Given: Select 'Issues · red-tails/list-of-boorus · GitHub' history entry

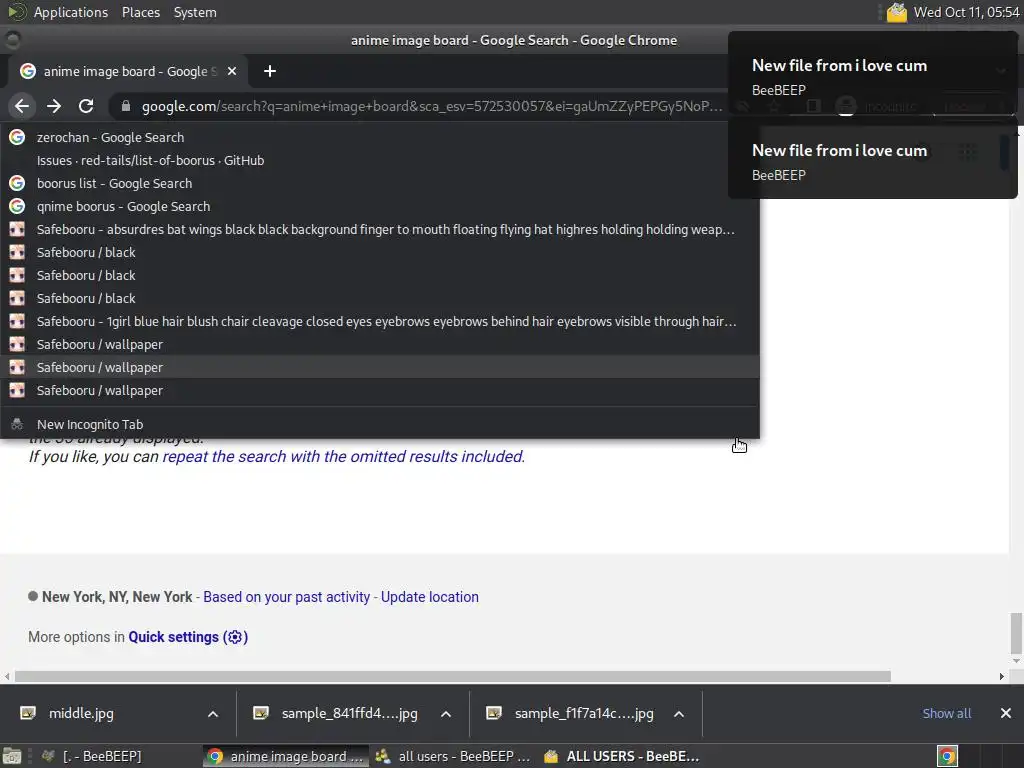Looking at the screenshot, I should 379,161.
